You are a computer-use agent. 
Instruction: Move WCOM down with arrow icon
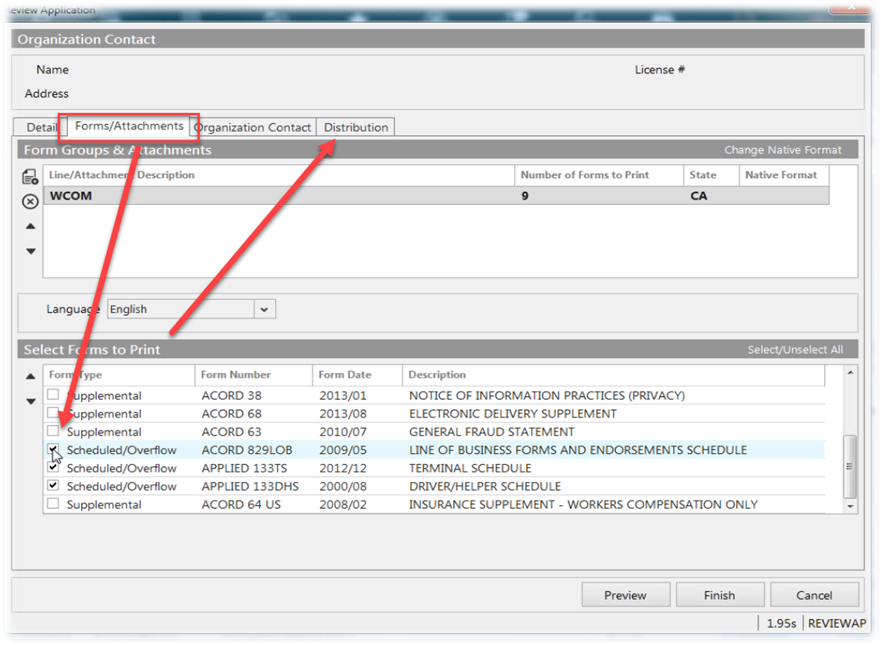coord(30,251)
